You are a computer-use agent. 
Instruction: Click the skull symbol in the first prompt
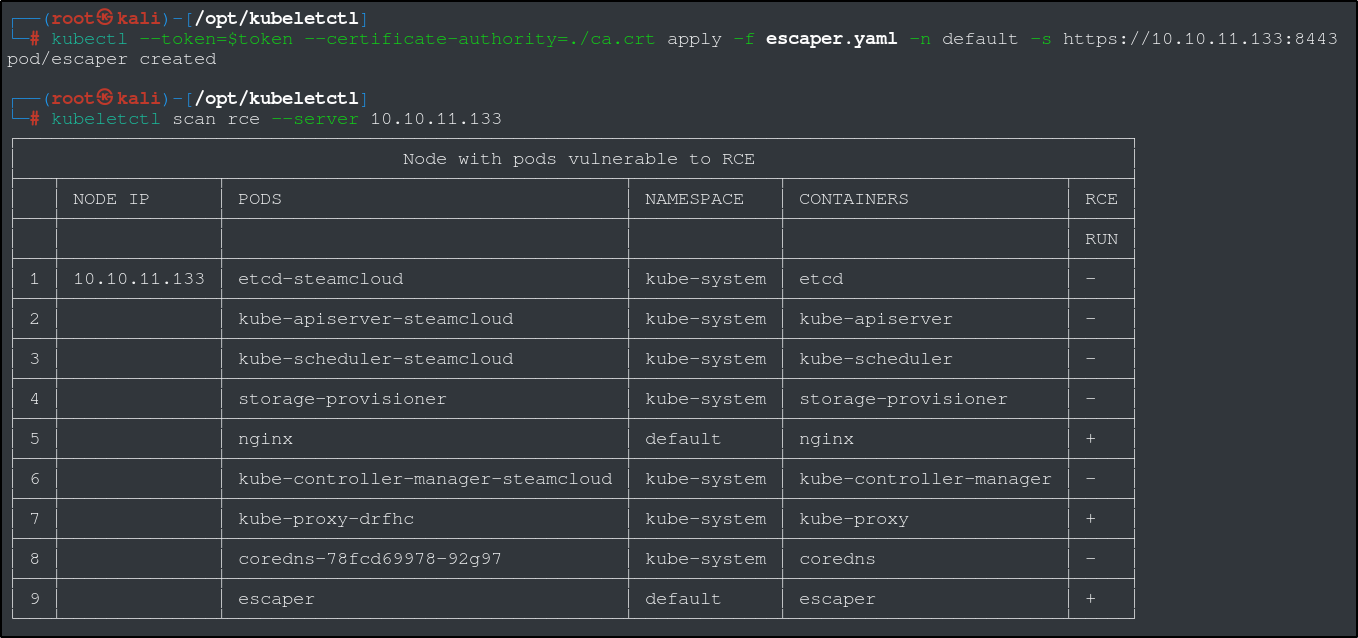105,19
